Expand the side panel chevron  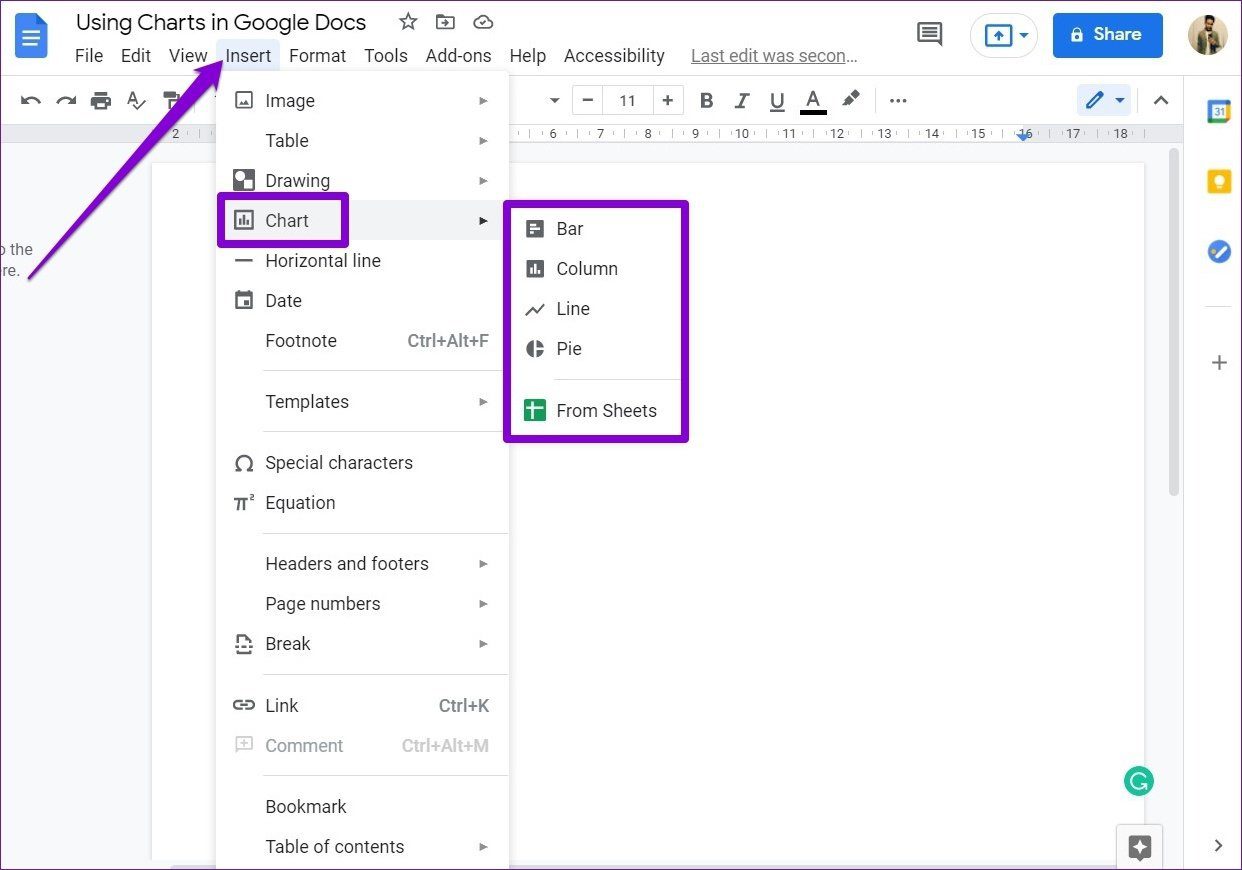tap(1218, 846)
